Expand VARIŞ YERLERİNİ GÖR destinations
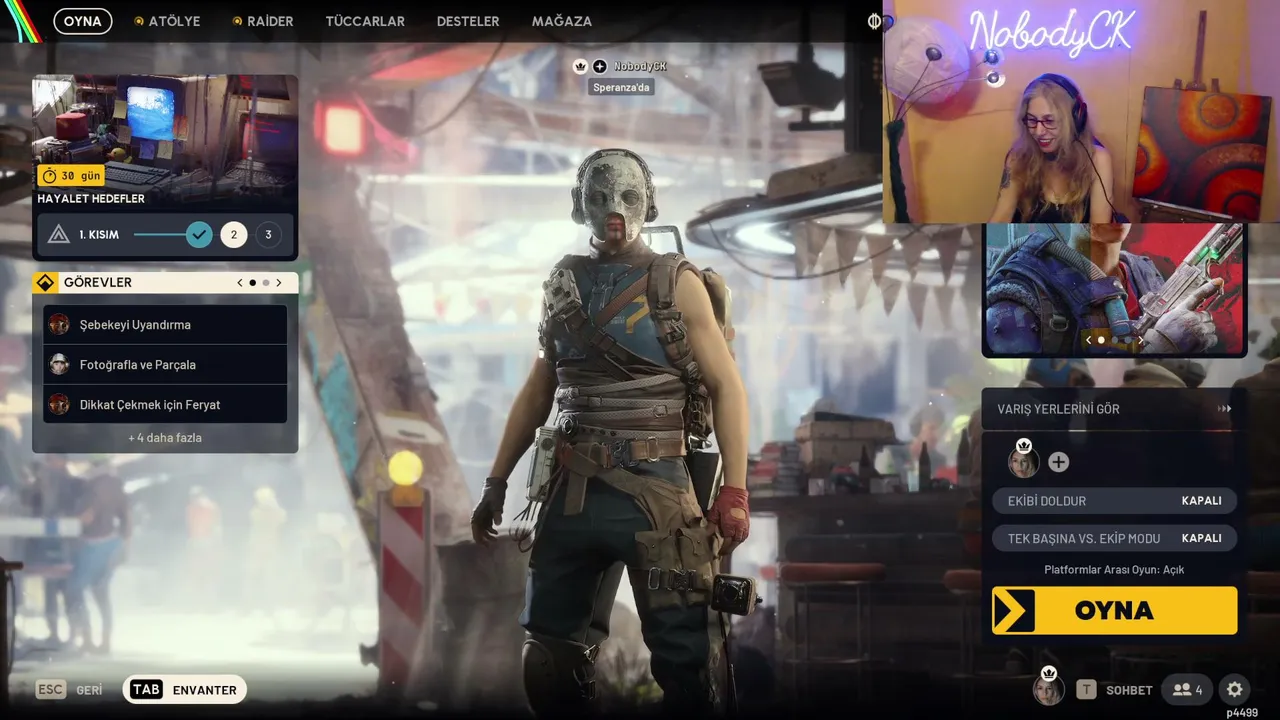 tap(1114, 409)
